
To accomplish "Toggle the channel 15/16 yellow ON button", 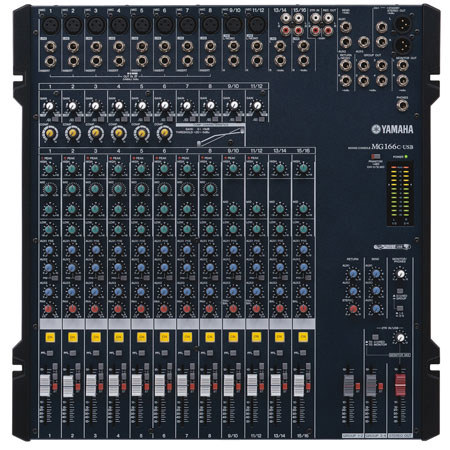I will (303, 337).
